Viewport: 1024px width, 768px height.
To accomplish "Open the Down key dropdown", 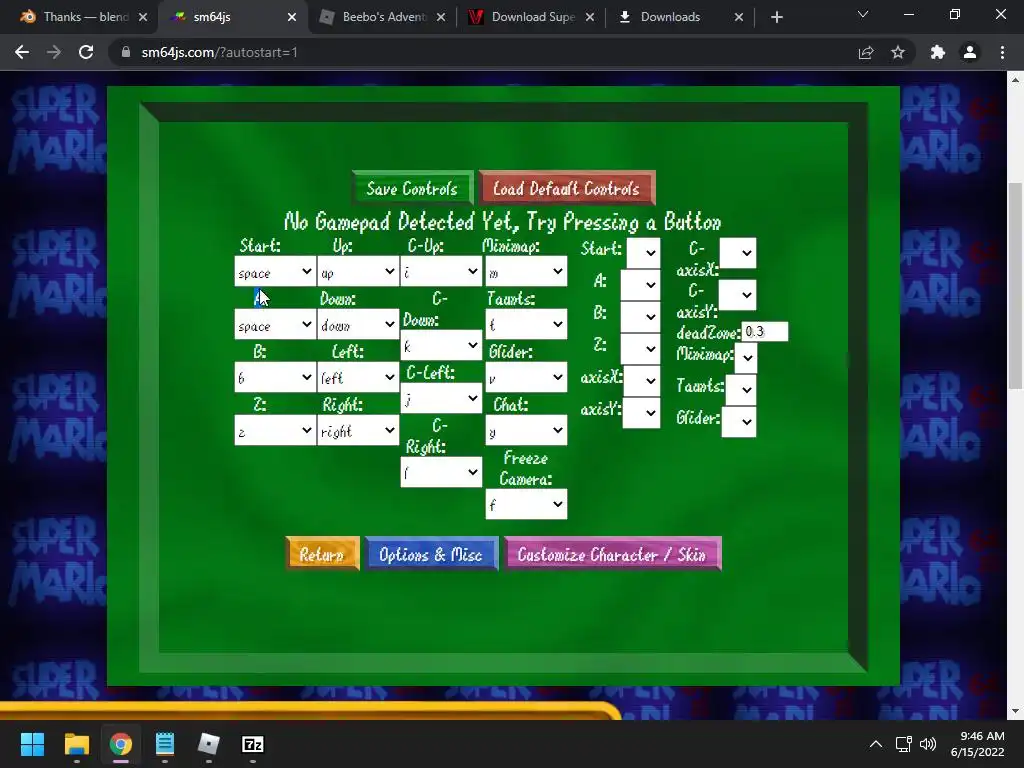I will pos(357,324).
